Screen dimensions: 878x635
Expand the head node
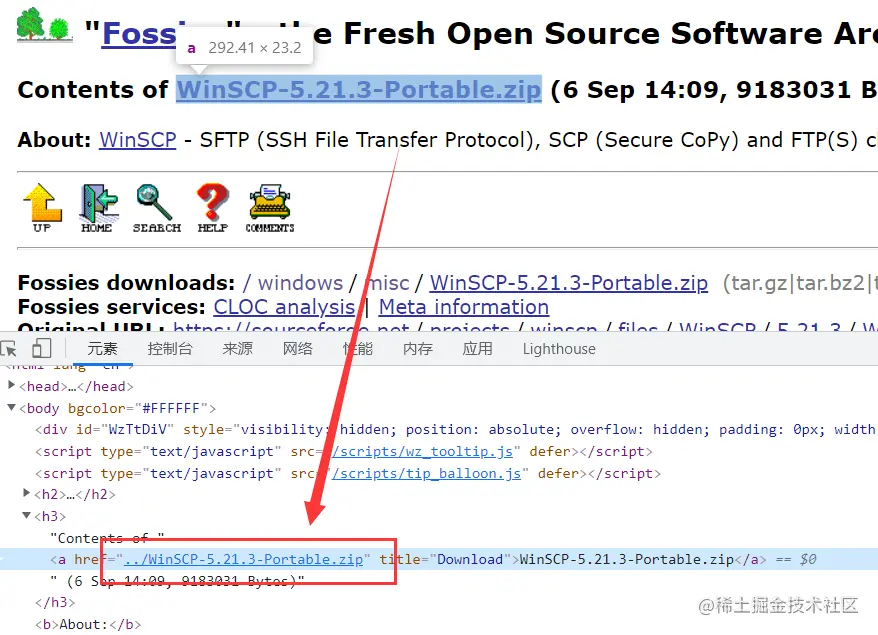11,385
